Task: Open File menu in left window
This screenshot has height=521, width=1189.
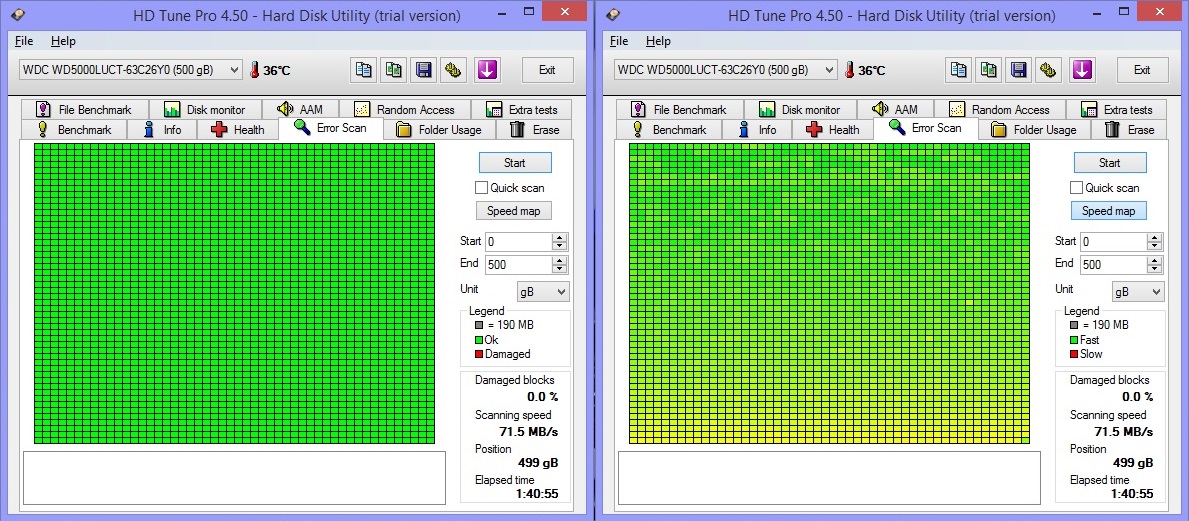Action: [24, 41]
